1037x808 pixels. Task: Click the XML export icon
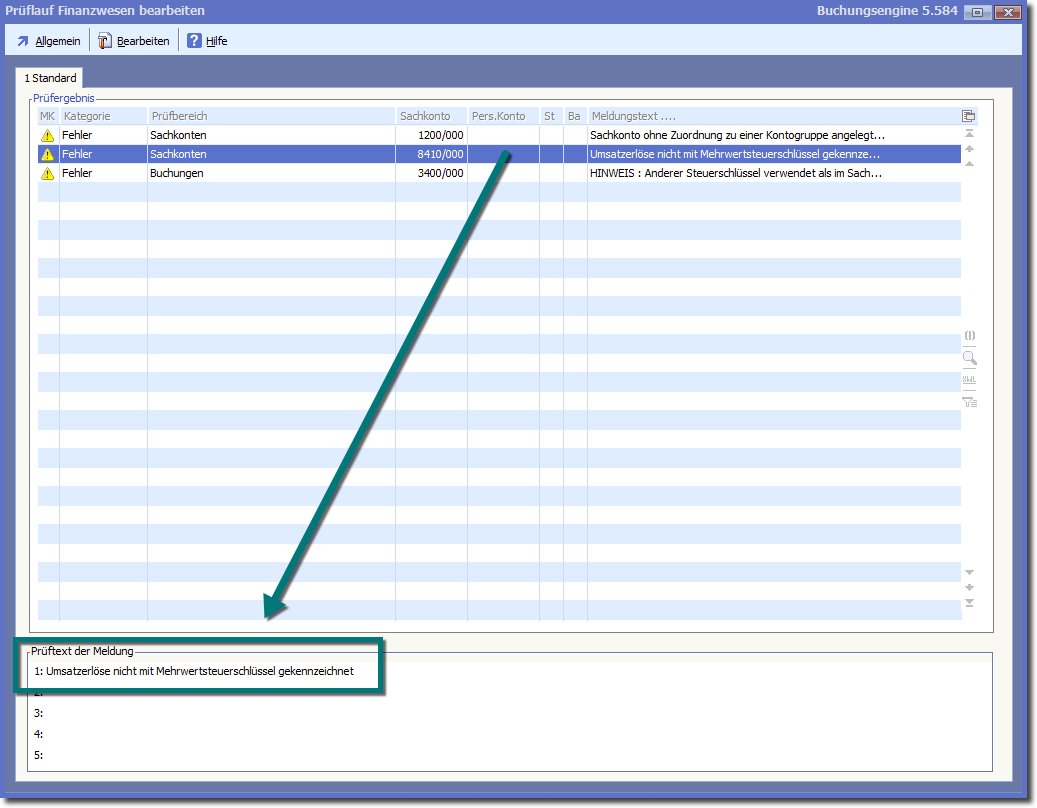[969, 380]
